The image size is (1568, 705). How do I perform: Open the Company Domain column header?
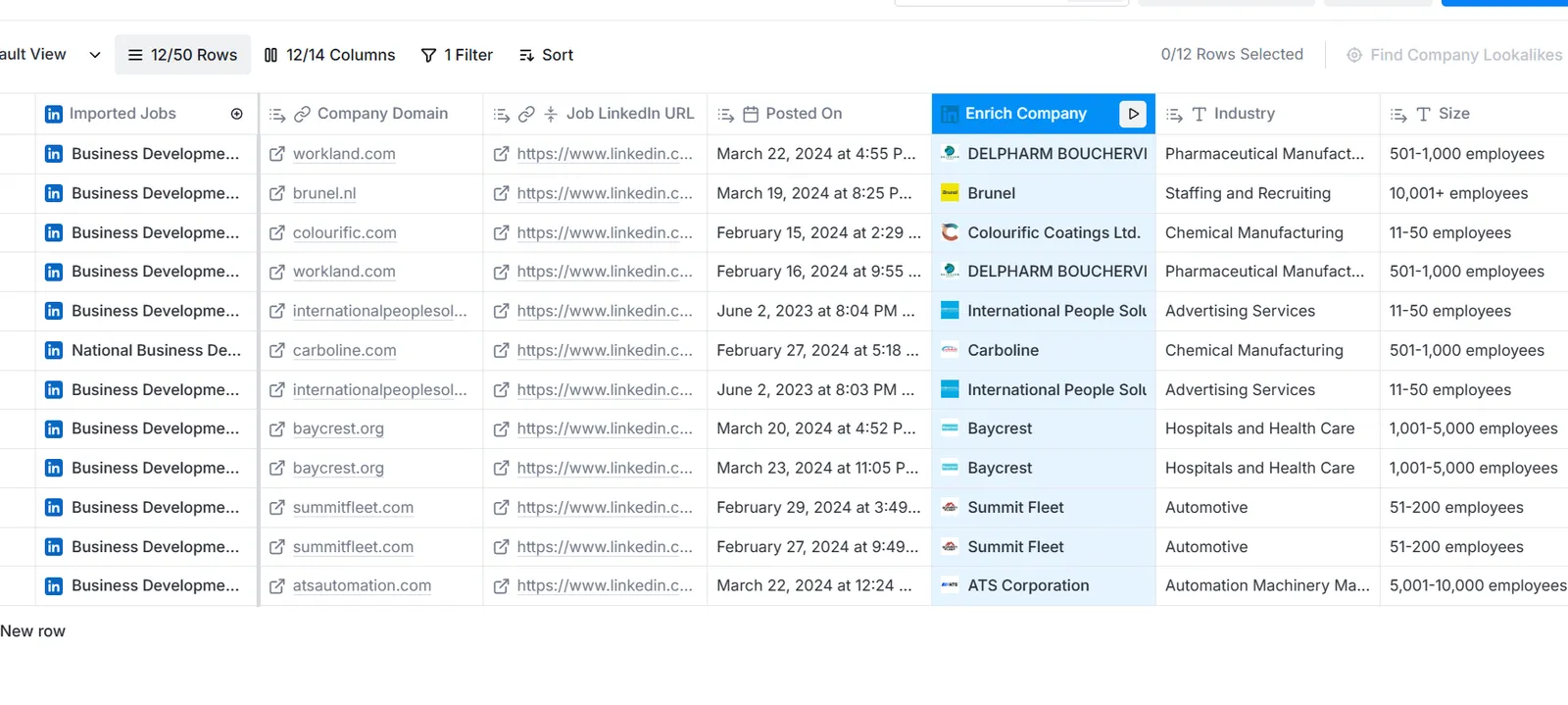371,114
